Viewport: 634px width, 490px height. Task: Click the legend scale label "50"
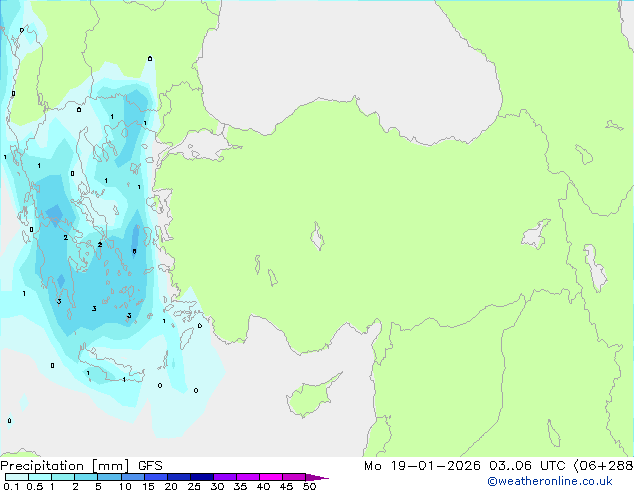coord(310,486)
